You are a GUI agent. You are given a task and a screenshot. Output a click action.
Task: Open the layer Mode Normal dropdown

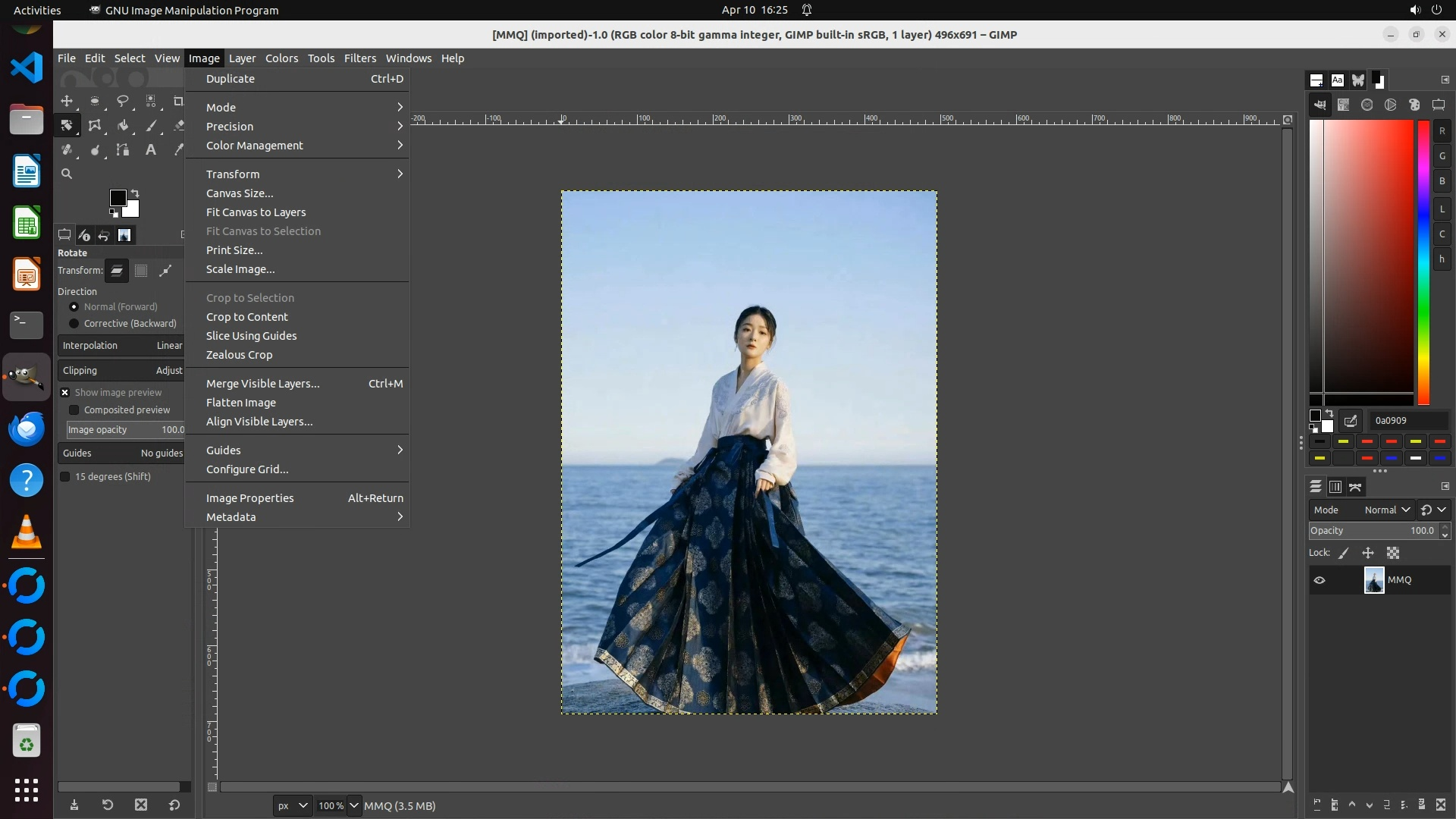(1386, 510)
